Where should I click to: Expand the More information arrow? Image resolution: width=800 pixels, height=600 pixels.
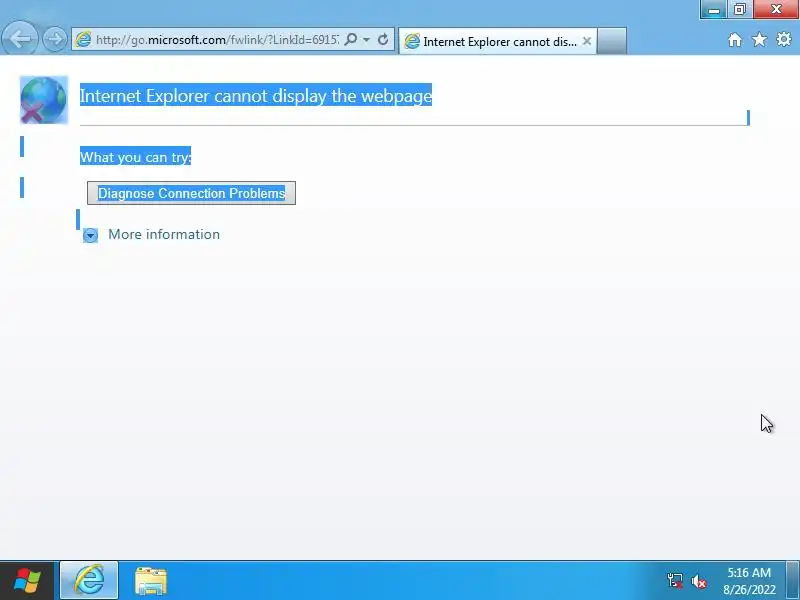(90, 235)
